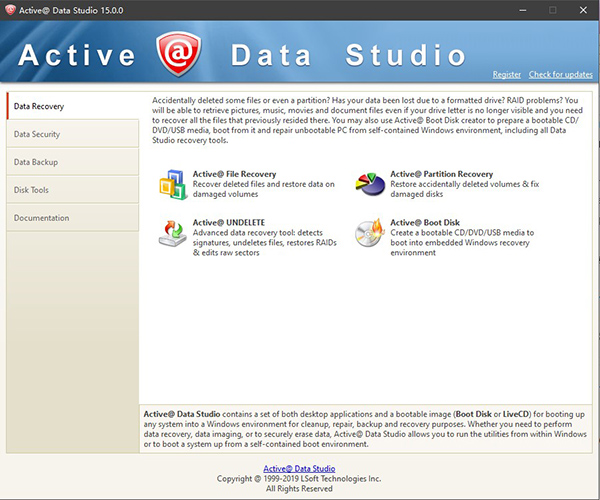The height and width of the screenshot is (500, 600).
Task: Show the Documentation tab
Action: click(x=73, y=218)
